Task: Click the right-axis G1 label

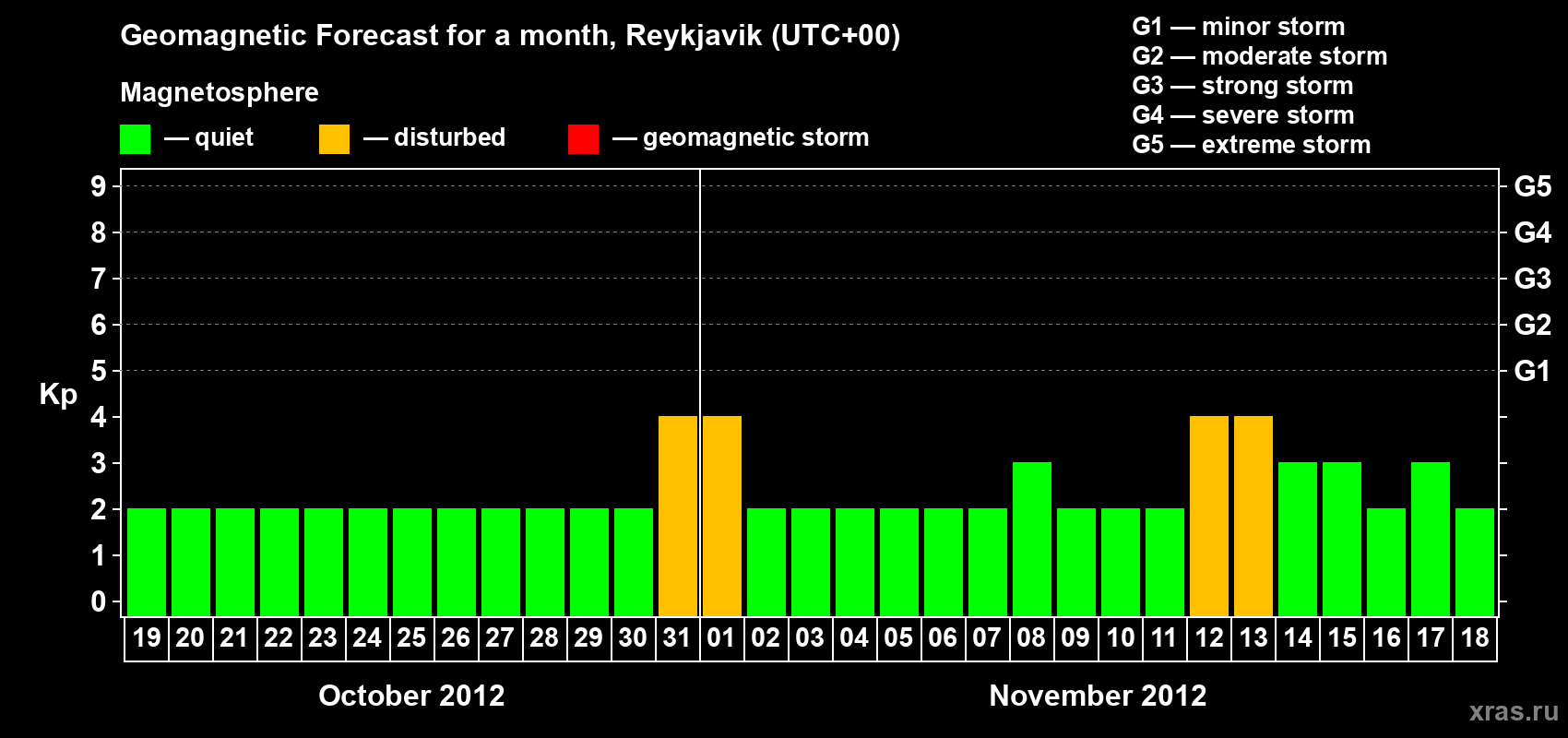Action: [1533, 371]
